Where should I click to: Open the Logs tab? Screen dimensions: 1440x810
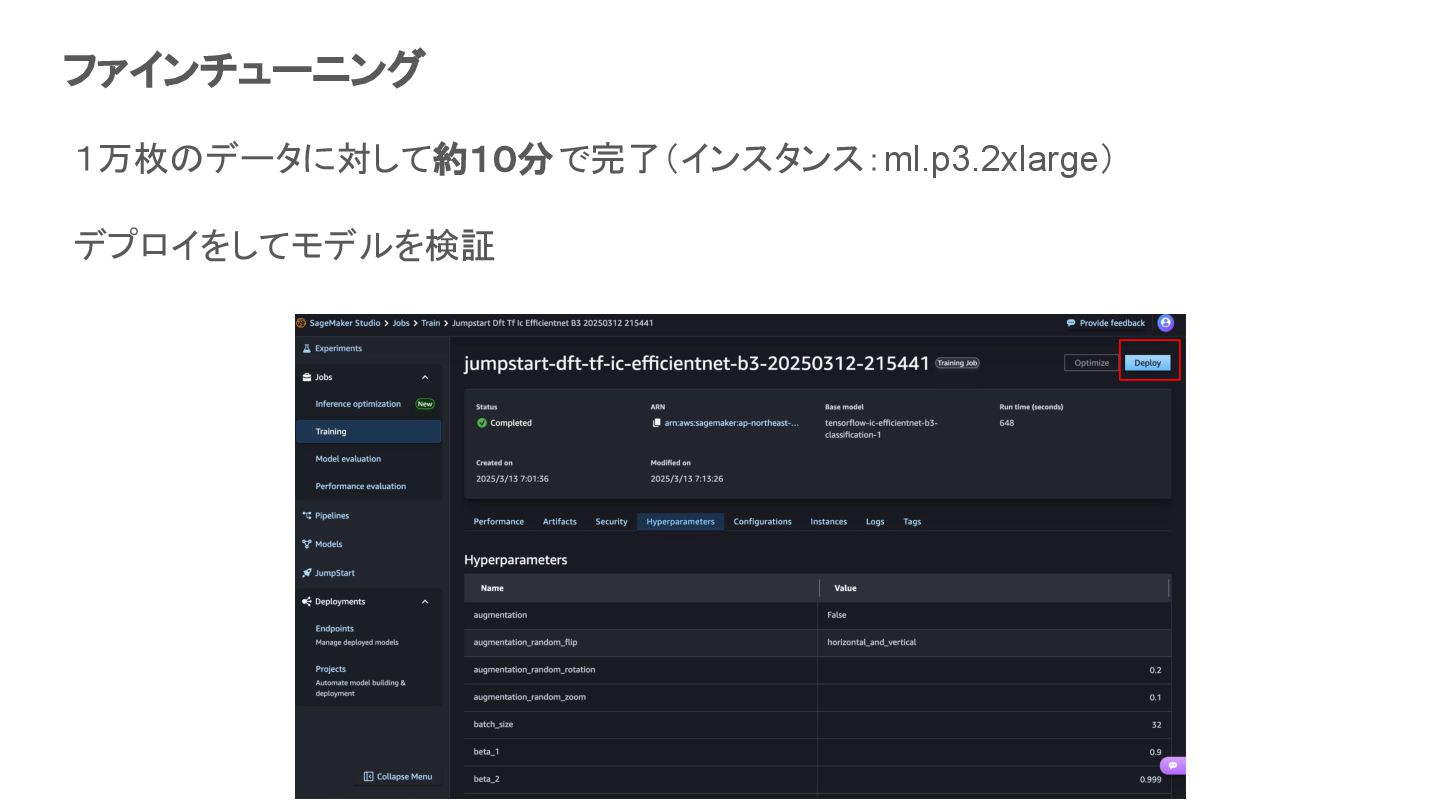875,521
